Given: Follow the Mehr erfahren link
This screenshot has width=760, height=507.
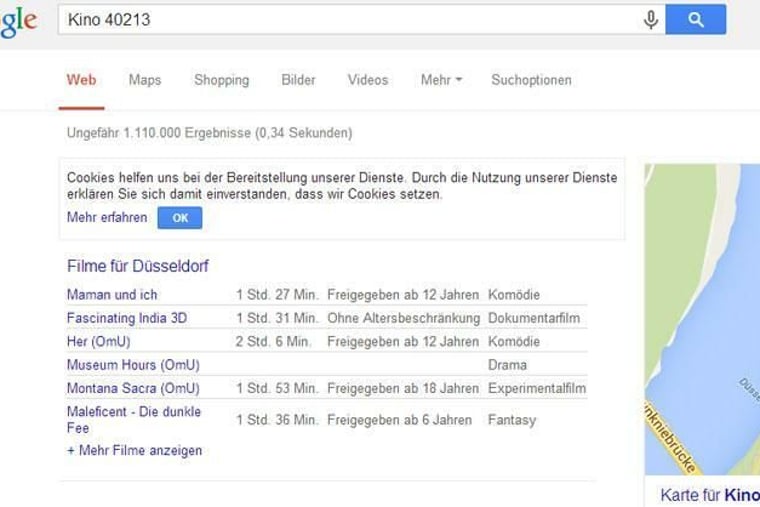Looking at the screenshot, I should [x=107, y=218].
